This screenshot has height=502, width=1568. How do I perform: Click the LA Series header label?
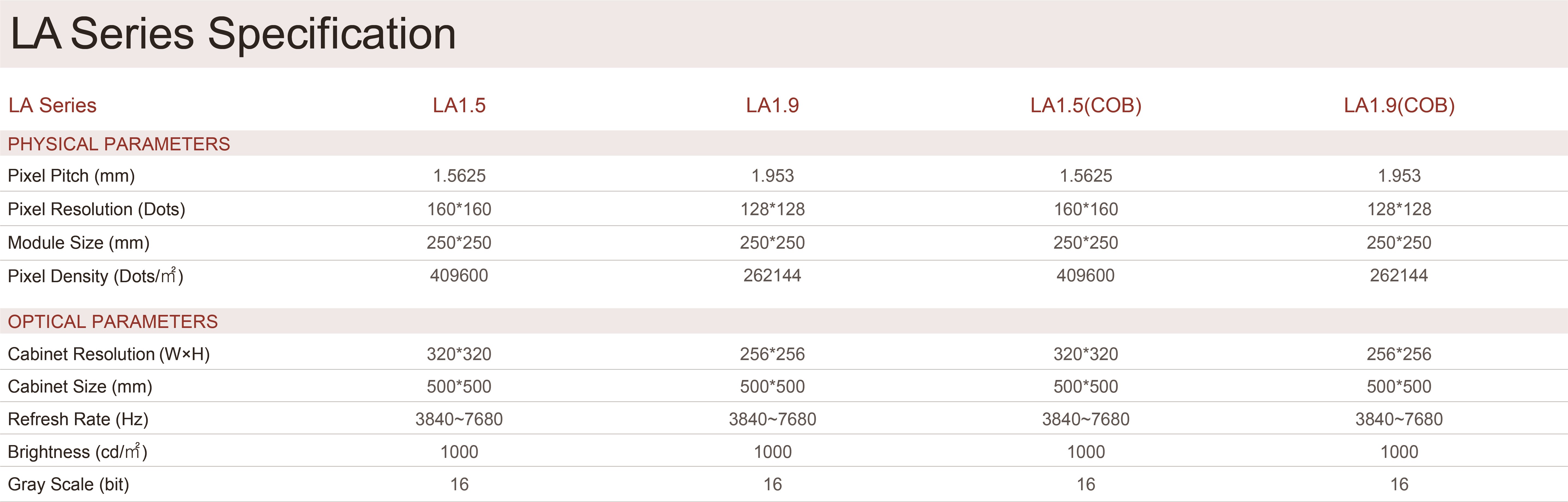coord(52,106)
